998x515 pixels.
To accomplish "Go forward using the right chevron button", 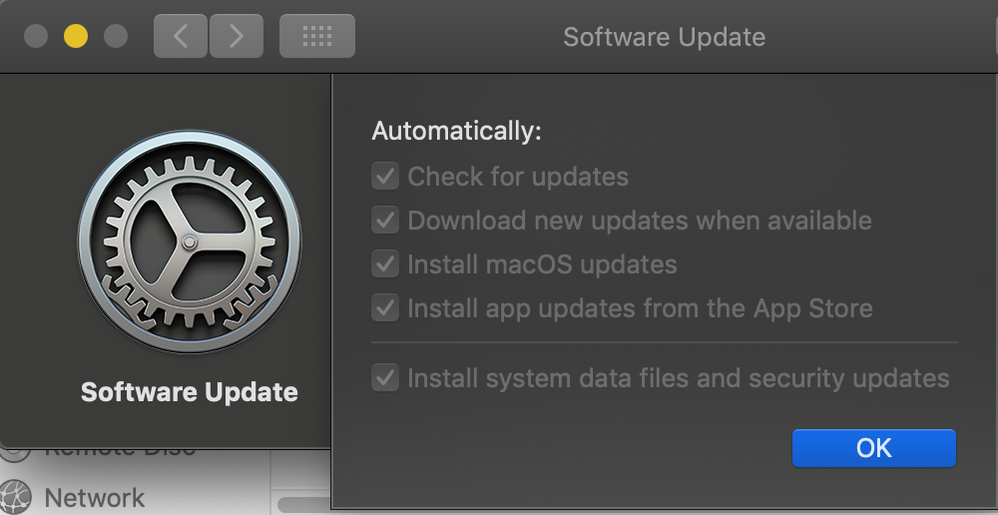I will coord(236,36).
